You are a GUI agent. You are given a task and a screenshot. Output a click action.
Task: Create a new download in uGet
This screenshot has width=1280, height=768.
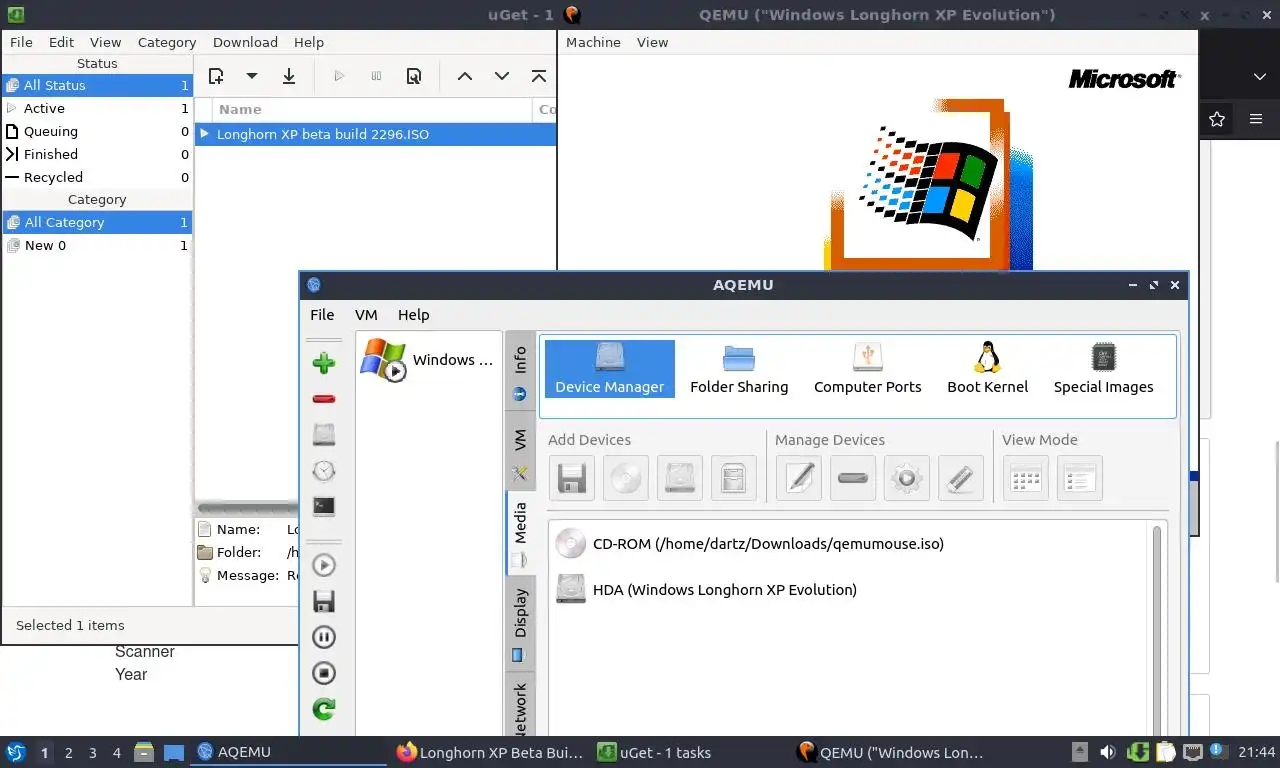coord(216,76)
